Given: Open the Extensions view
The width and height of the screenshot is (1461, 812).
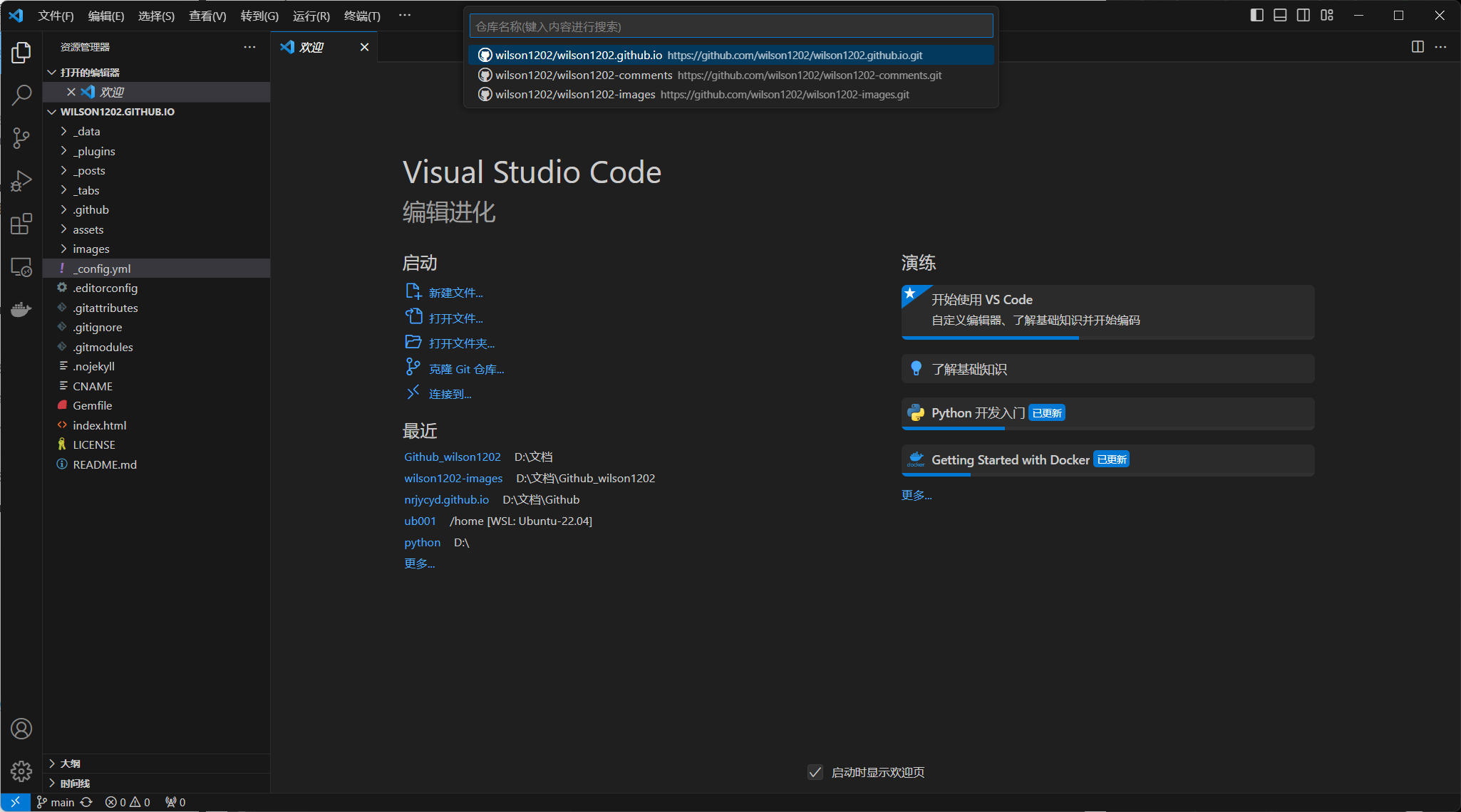Looking at the screenshot, I should point(21,224).
